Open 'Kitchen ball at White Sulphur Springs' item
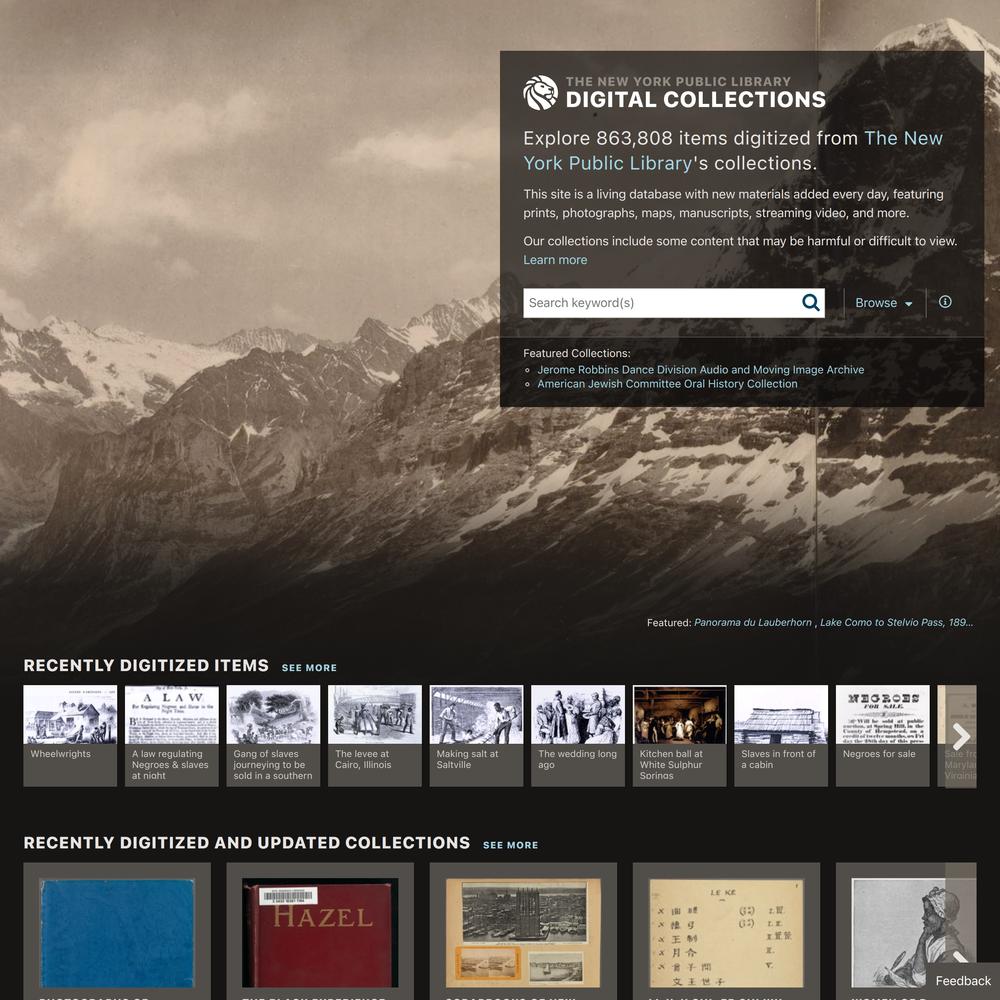Viewport: 1000px width, 1000px height. (679, 735)
